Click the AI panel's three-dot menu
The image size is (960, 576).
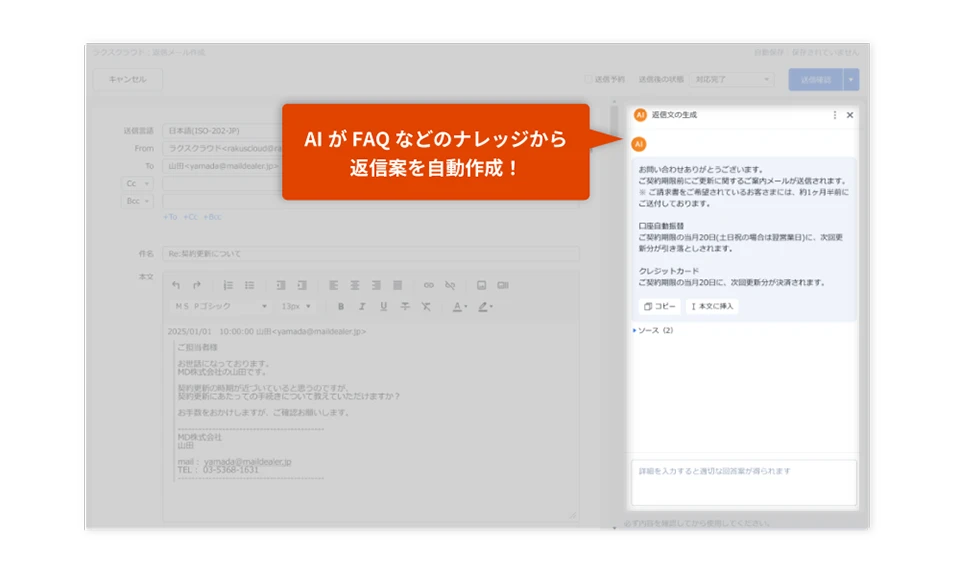tap(835, 115)
